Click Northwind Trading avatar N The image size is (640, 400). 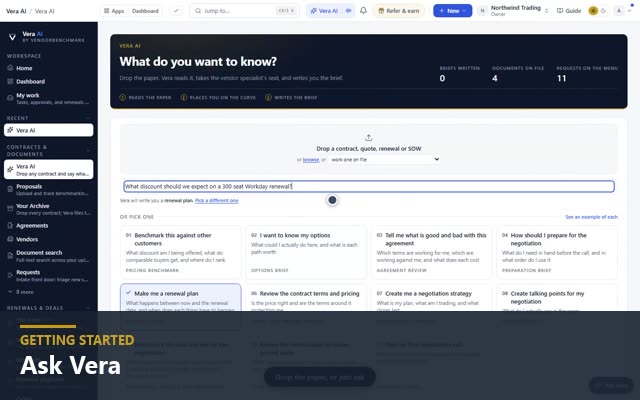tap(482, 11)
